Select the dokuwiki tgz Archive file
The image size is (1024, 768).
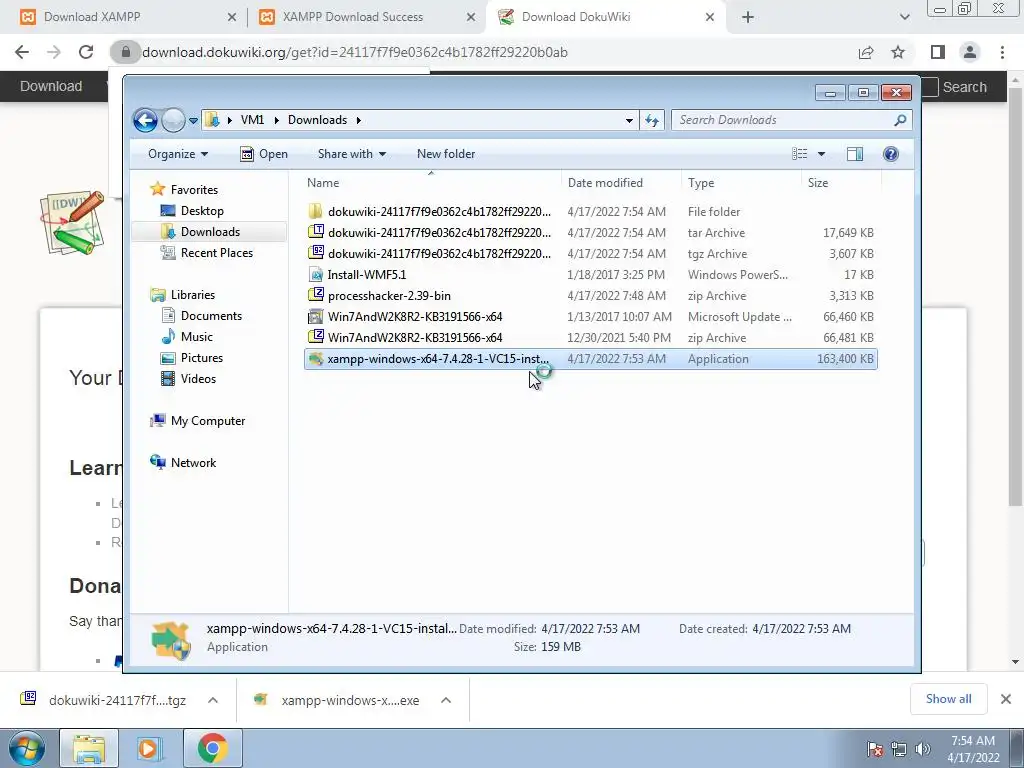(590, 253)
